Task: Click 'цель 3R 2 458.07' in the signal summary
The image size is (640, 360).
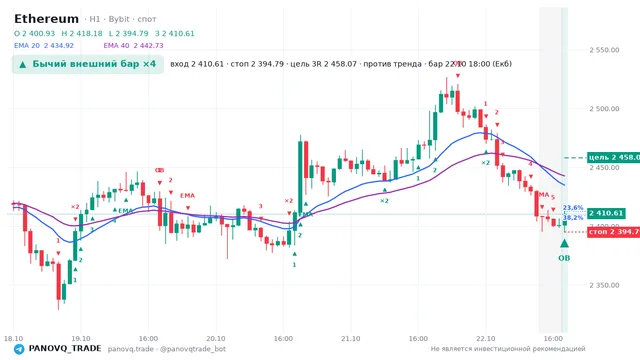Action: coord(323,64)
